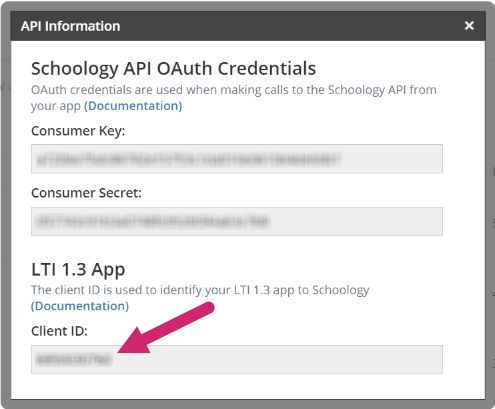495x409 pixels.
Task: Click the pink arrow annotation
Action: point(166,327)
